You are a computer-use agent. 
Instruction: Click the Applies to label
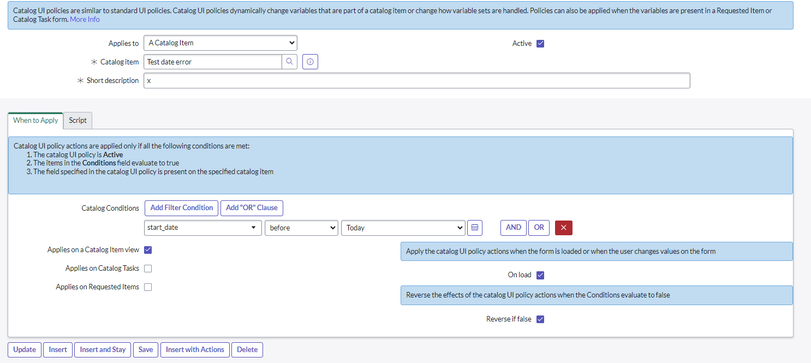point(123,43)
